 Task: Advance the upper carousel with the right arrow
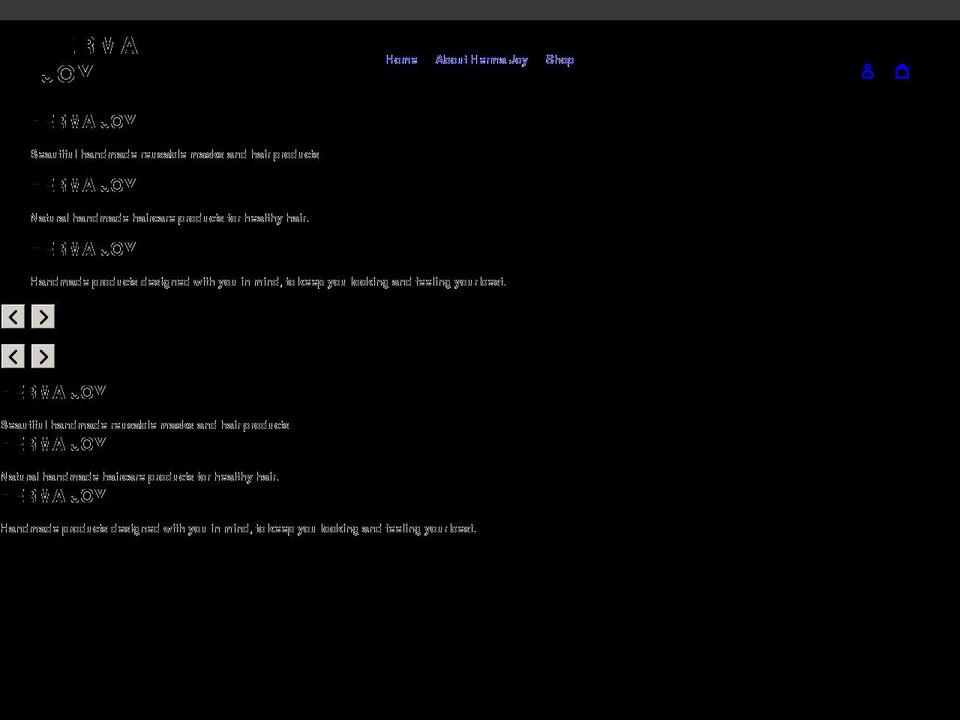[x=43, y=316]
